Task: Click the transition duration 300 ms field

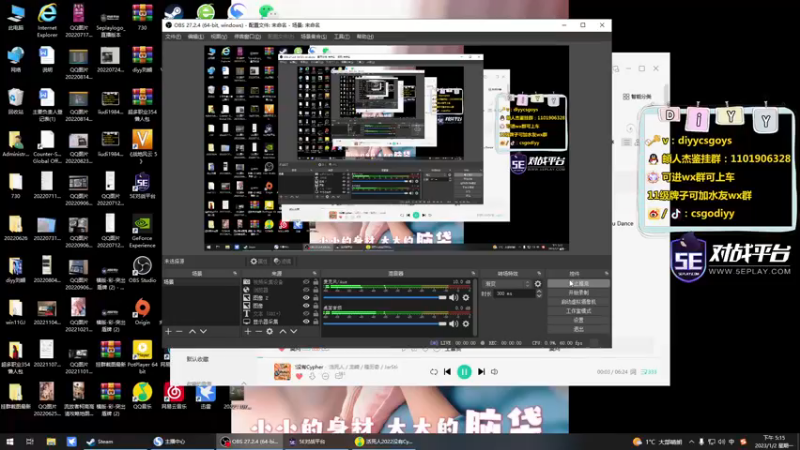Action: pyautogui.click(x=514, y=294)
